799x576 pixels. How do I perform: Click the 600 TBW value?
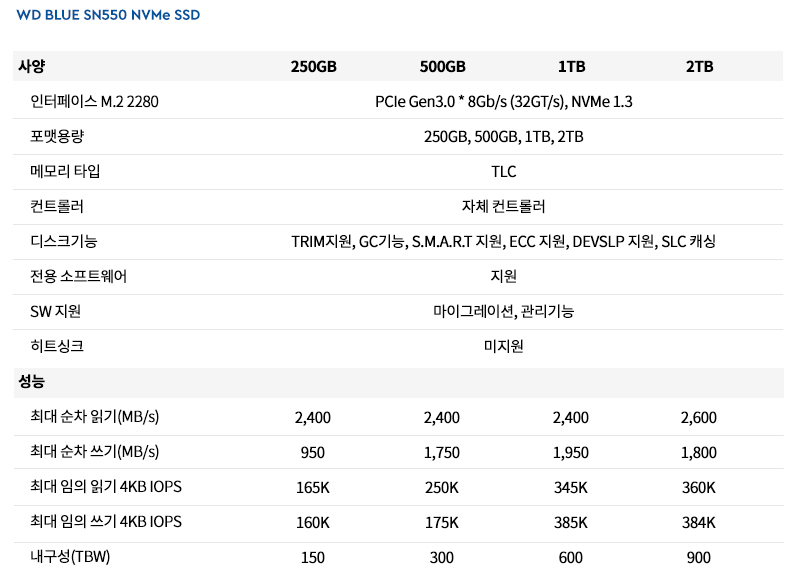coord(570,558)
